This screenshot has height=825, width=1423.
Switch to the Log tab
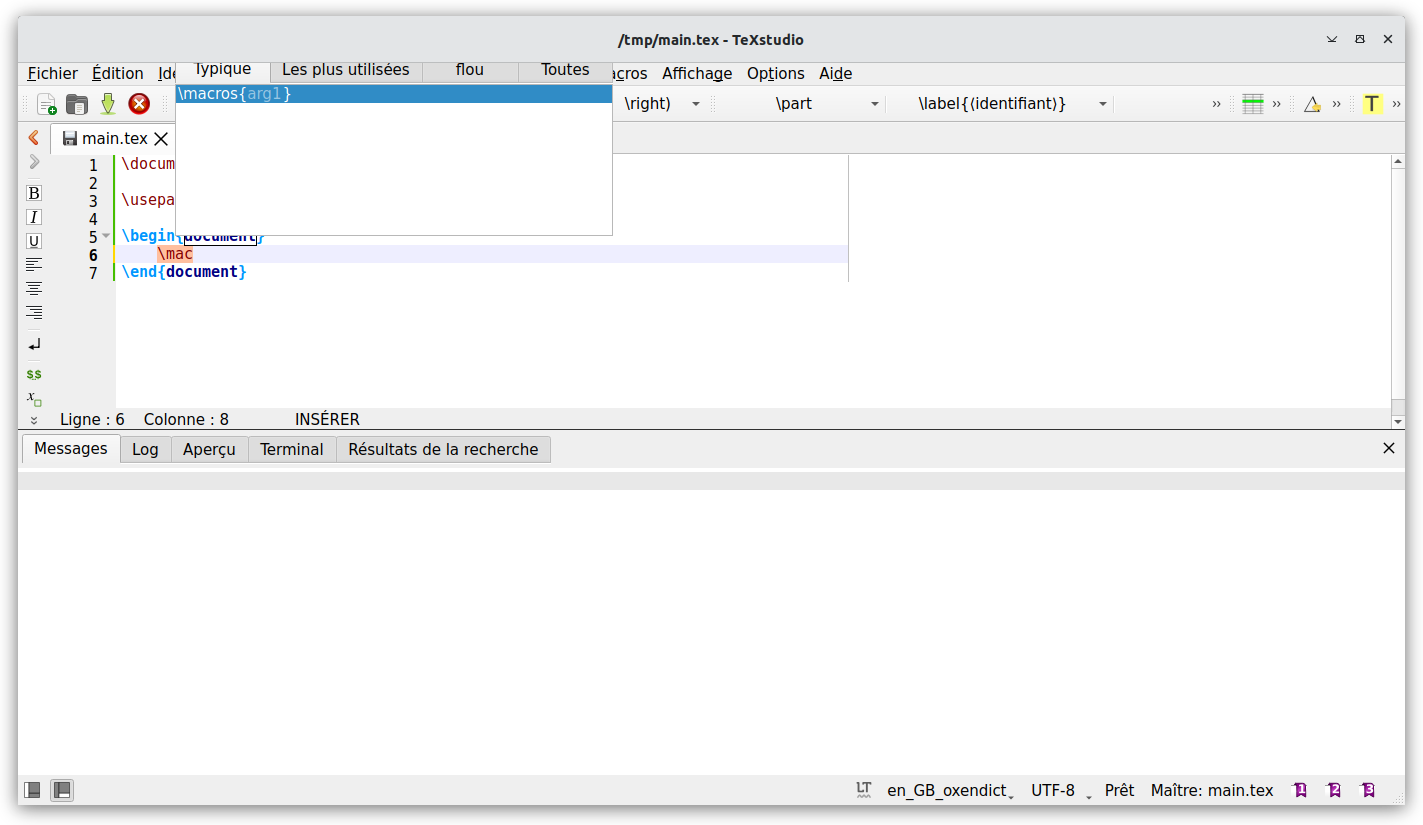[145, 449]
